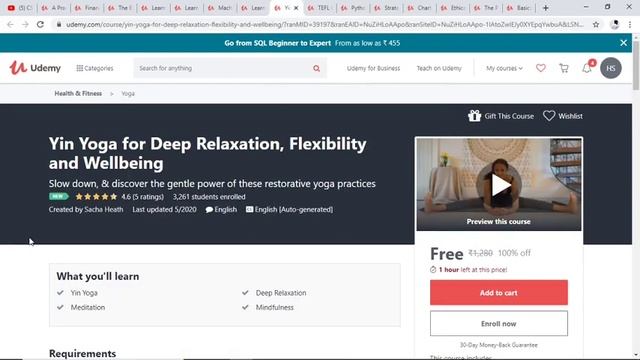Click the Last updated 5/2020 text
This screenshot has height=360, width=640.
[x=164, y=209]
